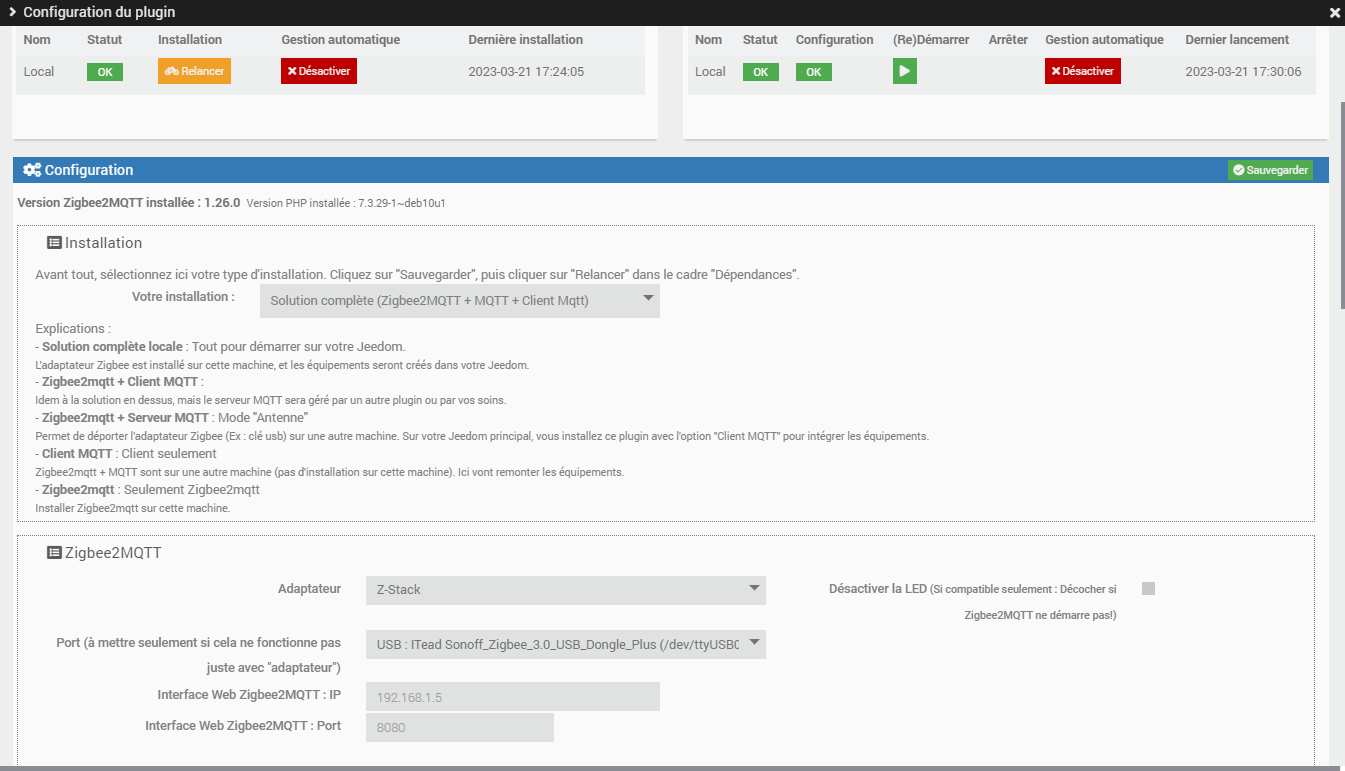Click the Zigbee2MQTT web interface IP field
Image resolution: width=1345 pixels, height=771 pixels.
point(513,696)
